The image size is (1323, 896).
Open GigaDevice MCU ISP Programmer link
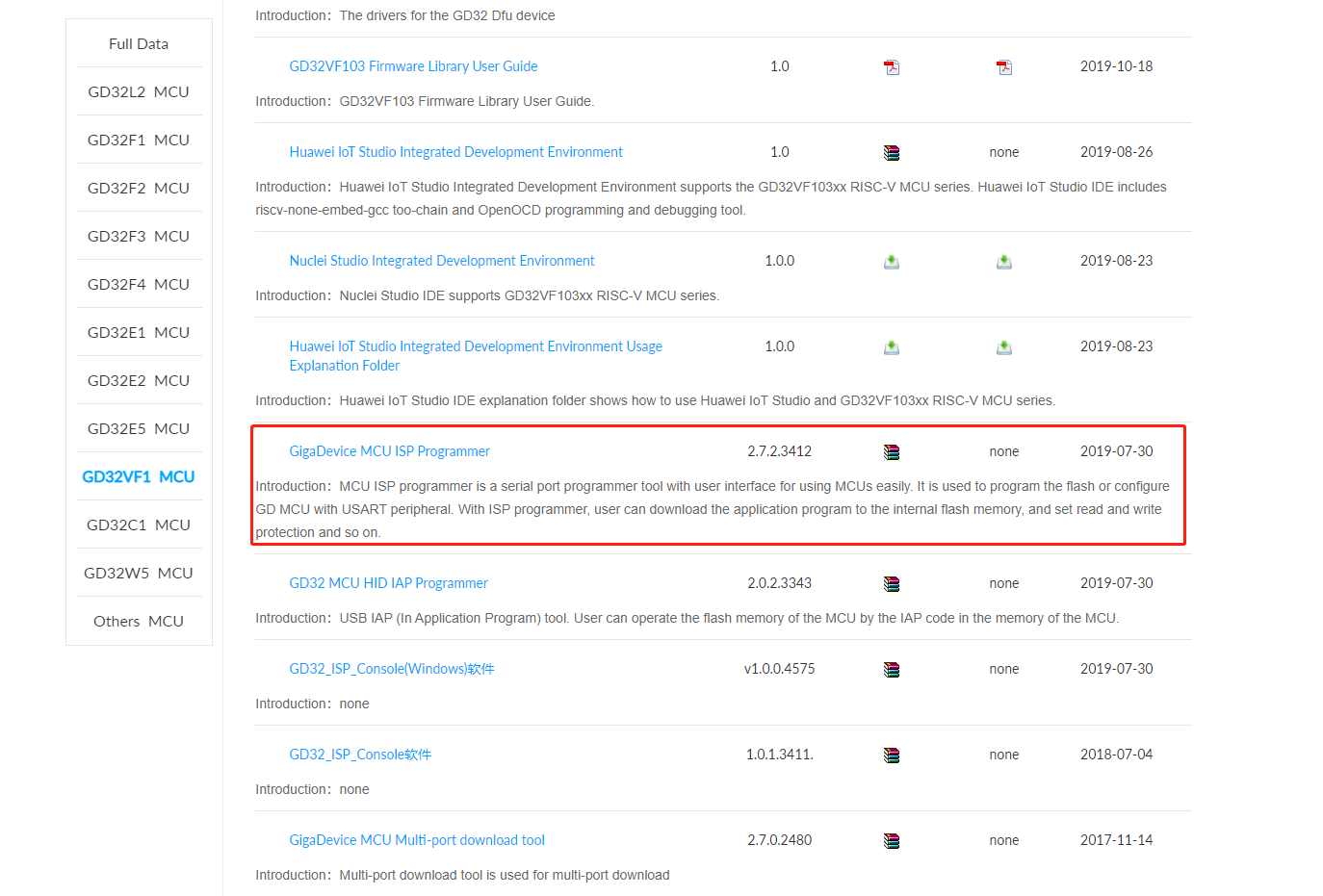tap(390, 451)
